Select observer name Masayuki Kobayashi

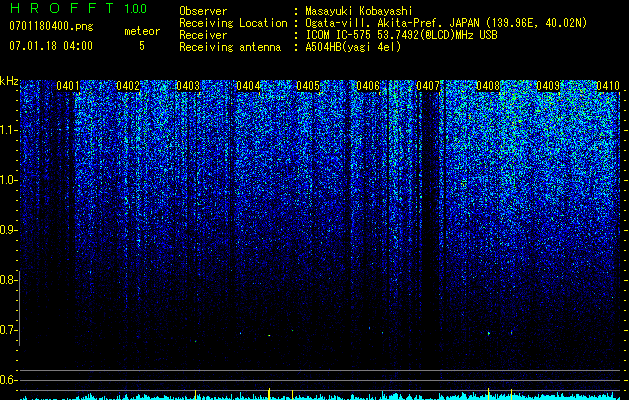pyautogui.click(x=359, y=11)
